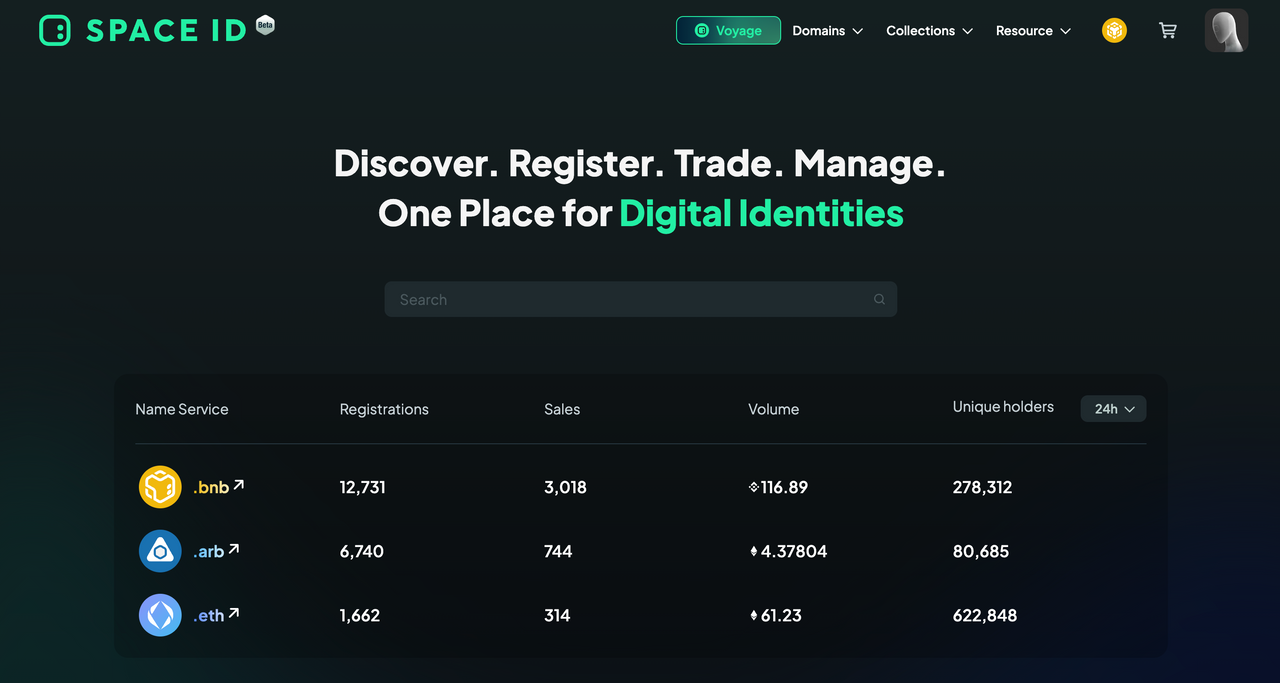The width and height of the screenshot is (1280, 683).
Task: Click the Digital Identities headline text
Action: [761, 213]
